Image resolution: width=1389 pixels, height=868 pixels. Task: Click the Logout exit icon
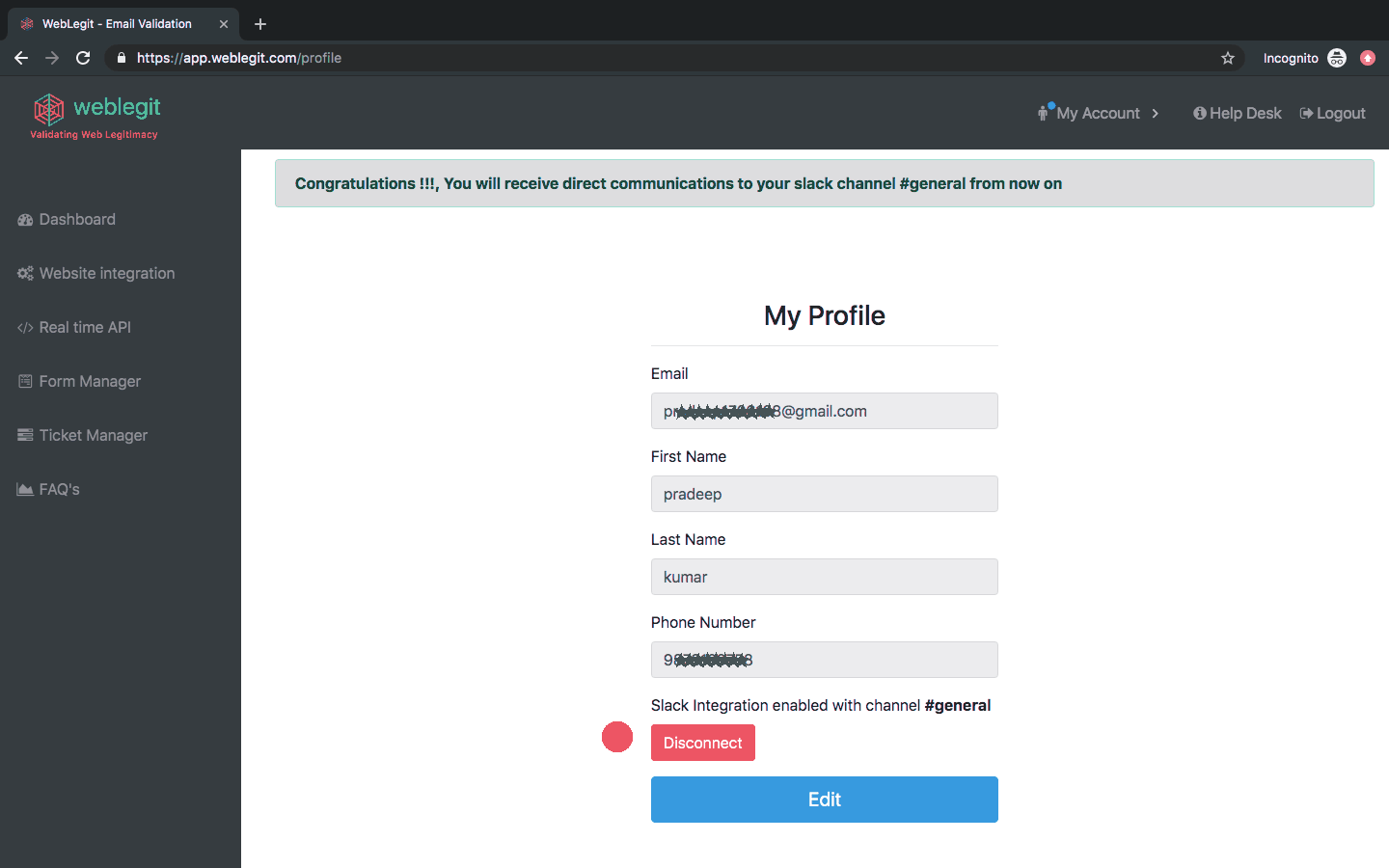coord(1307,113)
